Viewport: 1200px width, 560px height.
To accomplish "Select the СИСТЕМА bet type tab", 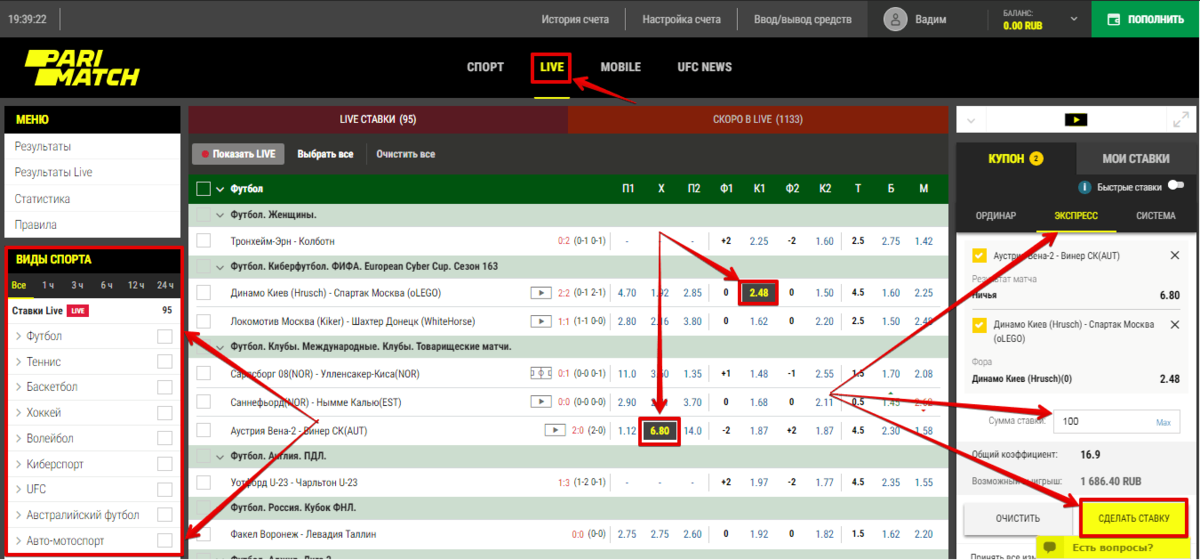I will click(x=1156, y=216).
